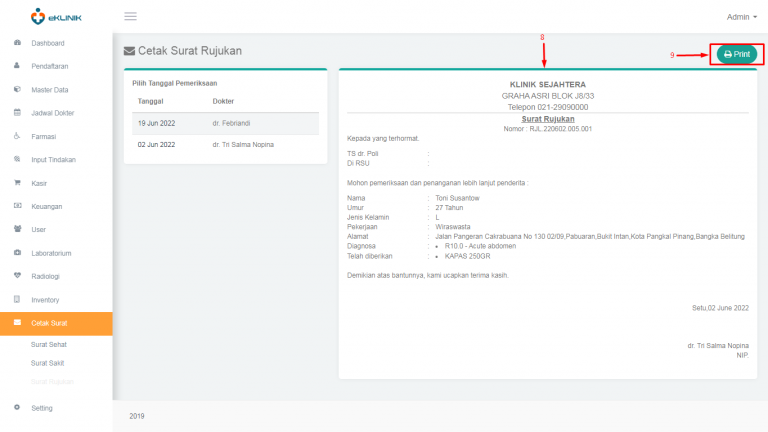Viewport: 768px width, 432px height.
Task: Click the Kasir shopping cart icon
Action: click(x=17, y=183)
